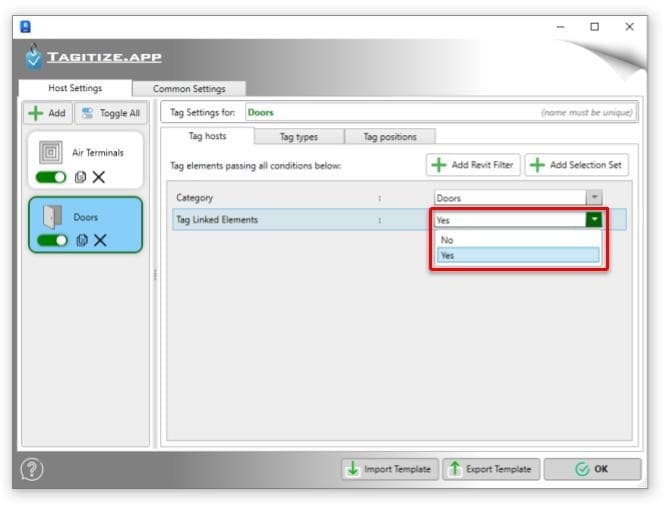
Task: Toggle off the Air Terminals switch
Action: click(x=51, y=177)
